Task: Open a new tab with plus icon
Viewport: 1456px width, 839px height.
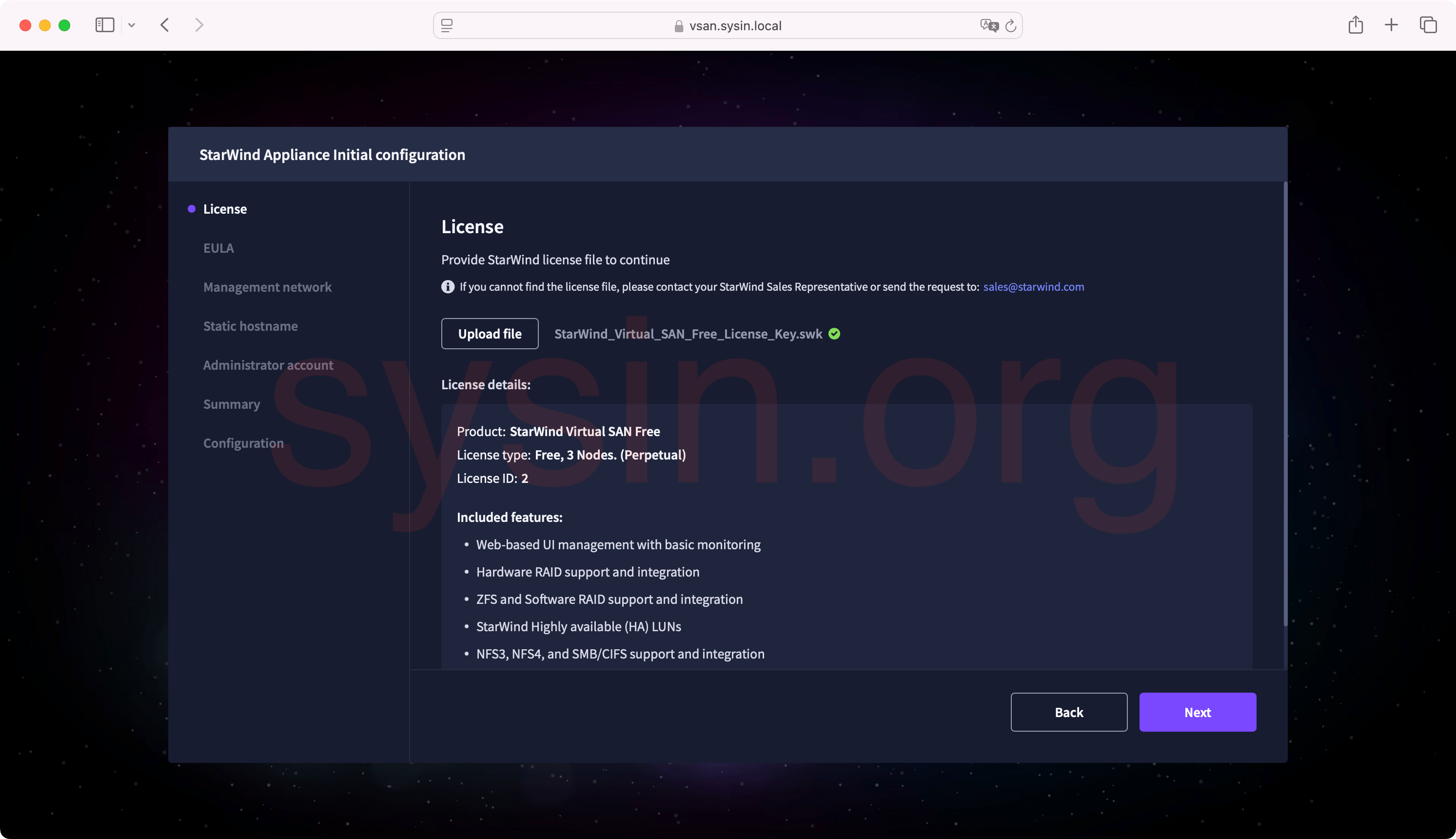Action: pyautogui.click(x=1391, y=25)
